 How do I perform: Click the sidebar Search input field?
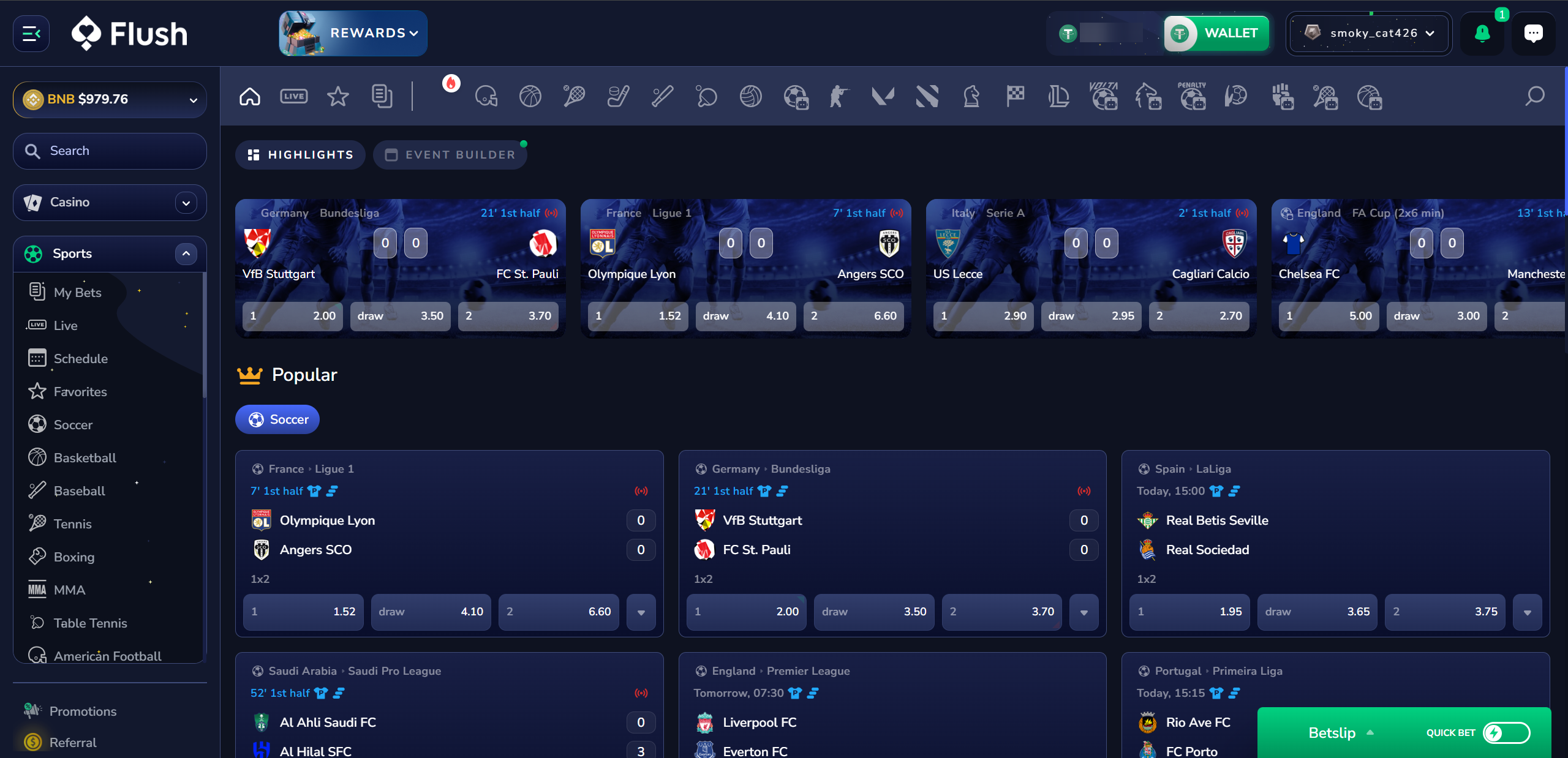pyautogui.click(x=110, y=151)
